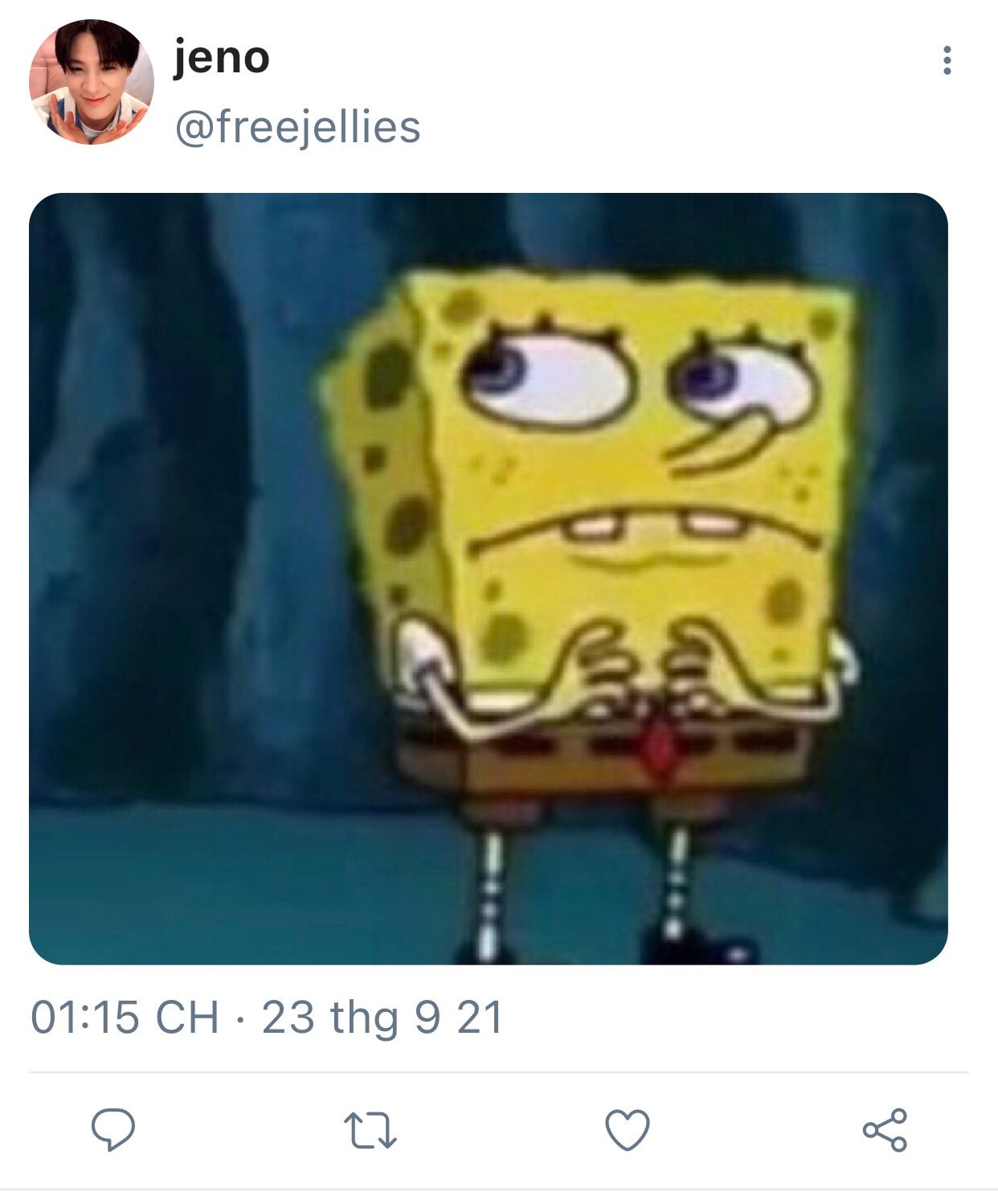This screenshot has width=998, height=1204.
Task: Toggle retweet on the SpongeBob post
Action: (x=370, y=1130)
